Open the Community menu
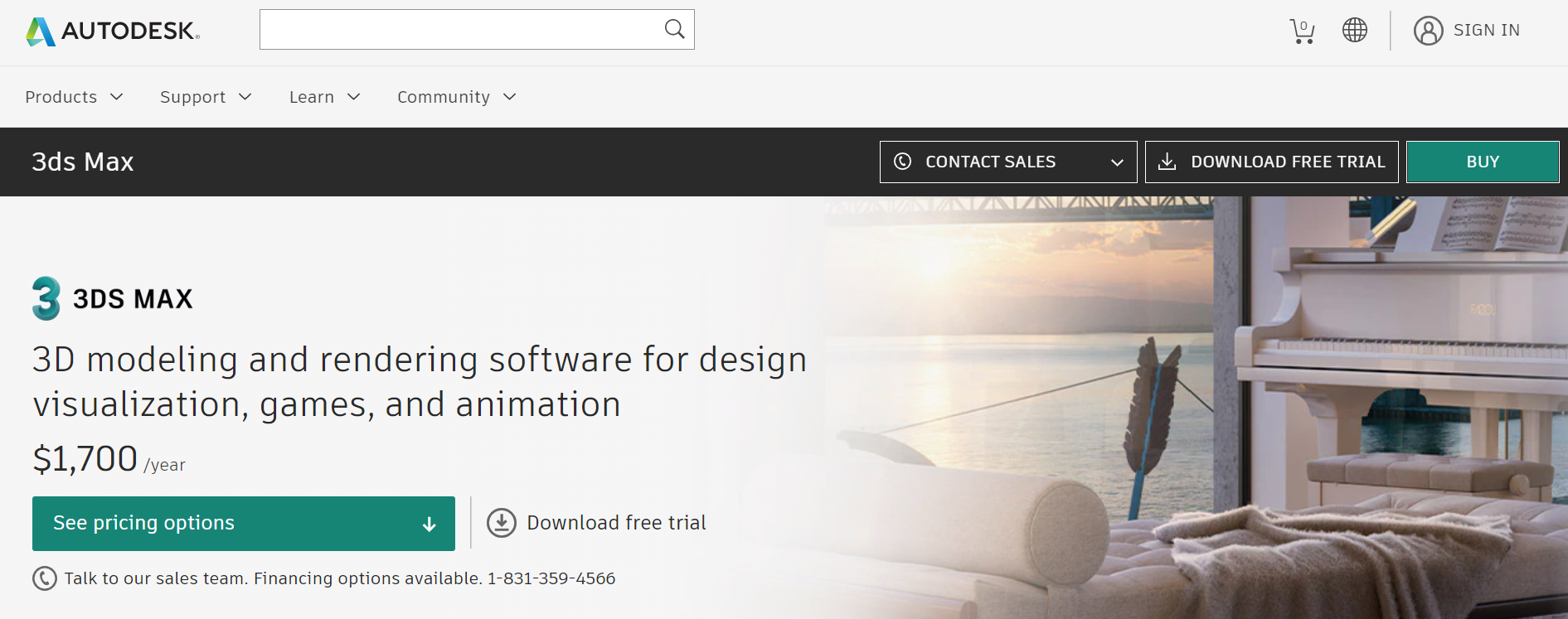 (x=457, y=97)
